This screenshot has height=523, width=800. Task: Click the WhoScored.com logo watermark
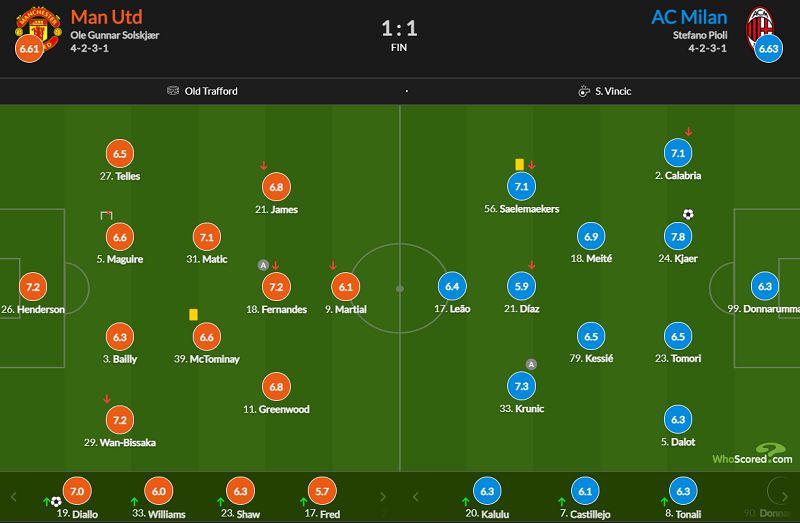(752, 454)
